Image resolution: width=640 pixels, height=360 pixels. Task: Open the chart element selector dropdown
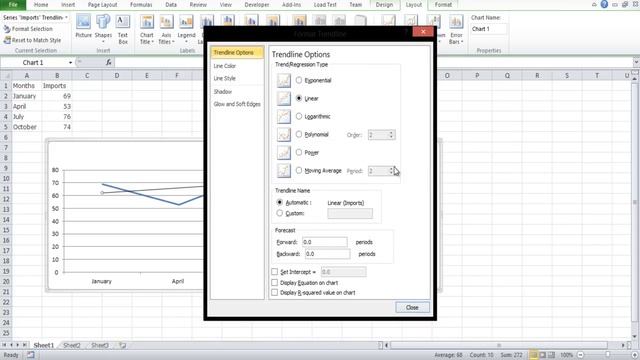pyautogui.click(x=66, y=18)
